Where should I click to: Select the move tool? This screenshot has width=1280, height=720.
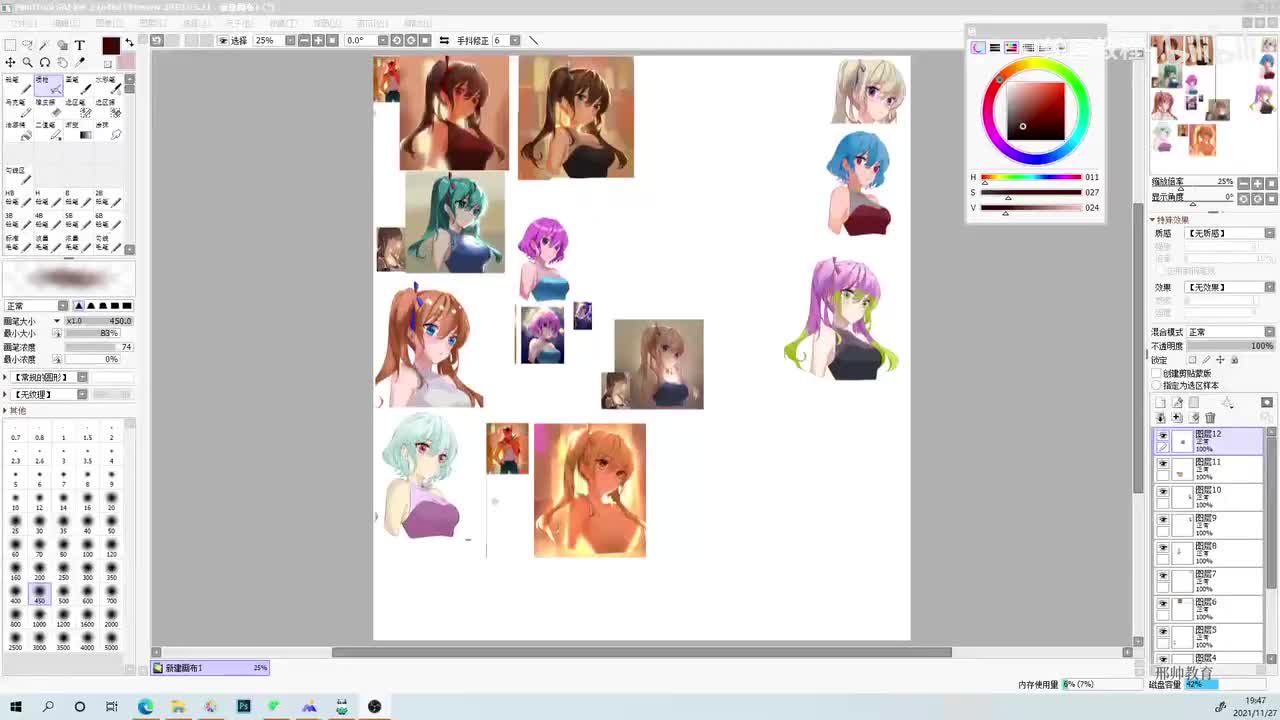pyautogui.click(x=10, y=62)
